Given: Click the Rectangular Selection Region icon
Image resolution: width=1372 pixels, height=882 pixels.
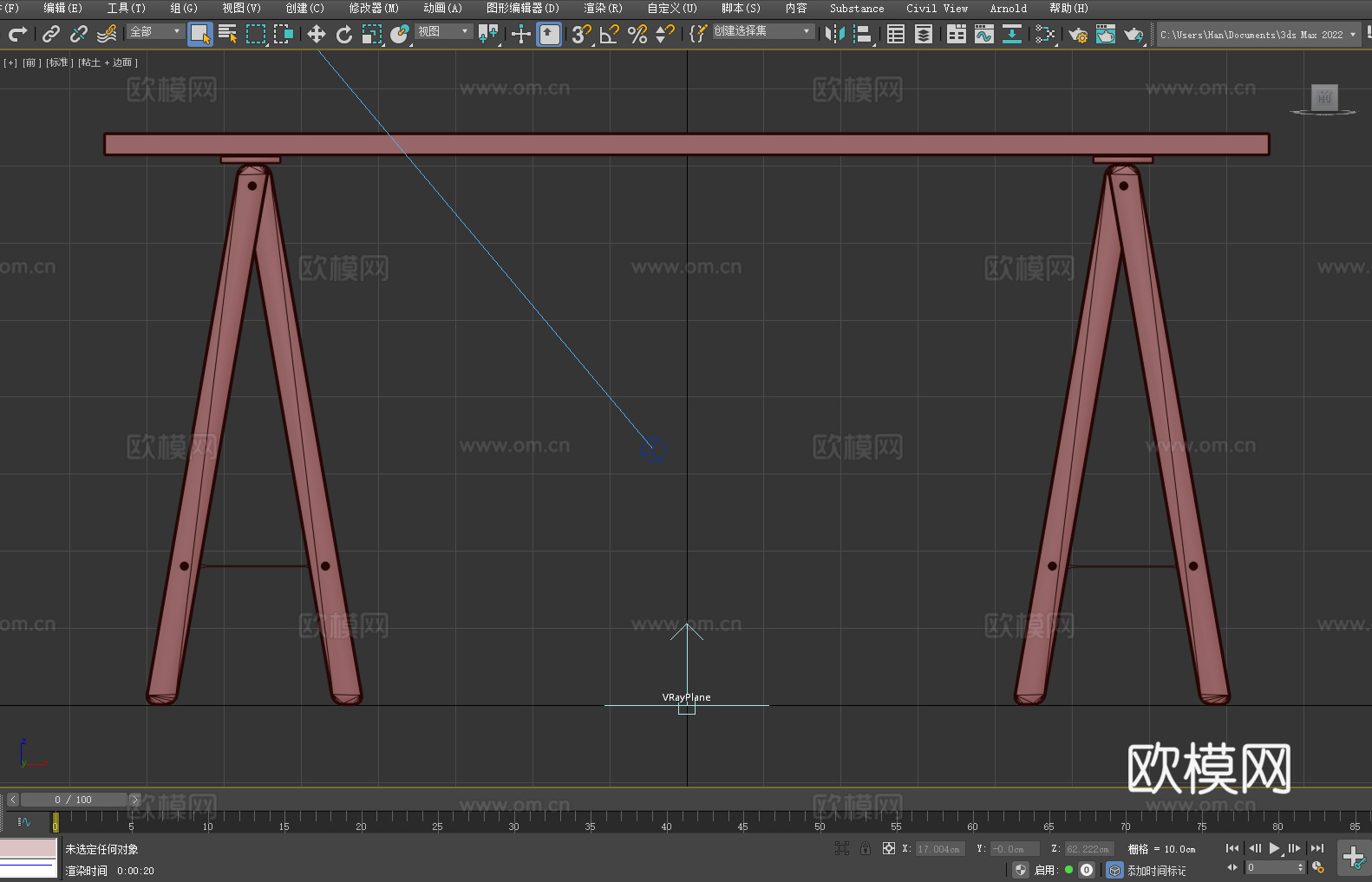Looking at the screenshot, I should [256, 34].
